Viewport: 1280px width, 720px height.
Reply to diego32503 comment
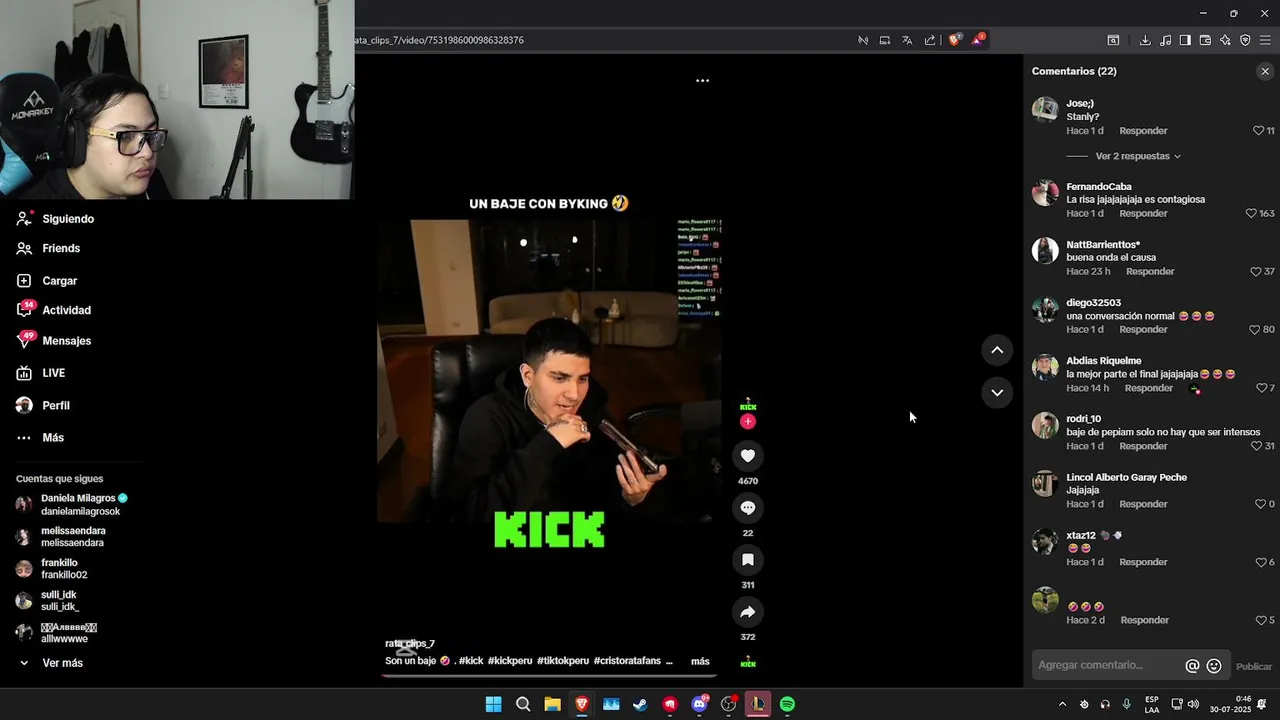(1143, 330)
